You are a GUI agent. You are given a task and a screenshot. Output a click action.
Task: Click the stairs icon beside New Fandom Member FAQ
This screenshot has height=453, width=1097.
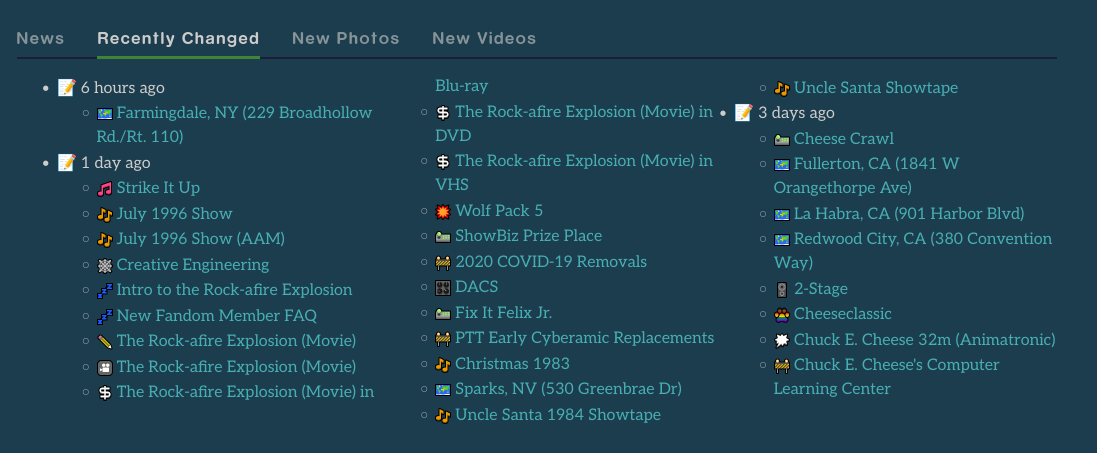tap(105, 316)
